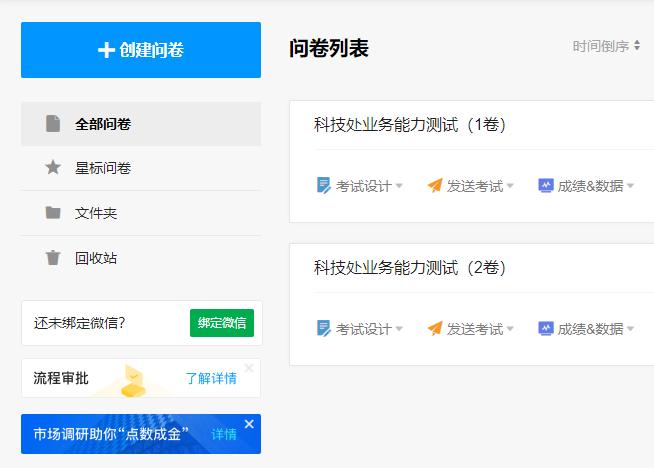This screenshot has height=468, width=654.
Task: Open 回收站 using trash bin icon
Action: pos(53,258)
